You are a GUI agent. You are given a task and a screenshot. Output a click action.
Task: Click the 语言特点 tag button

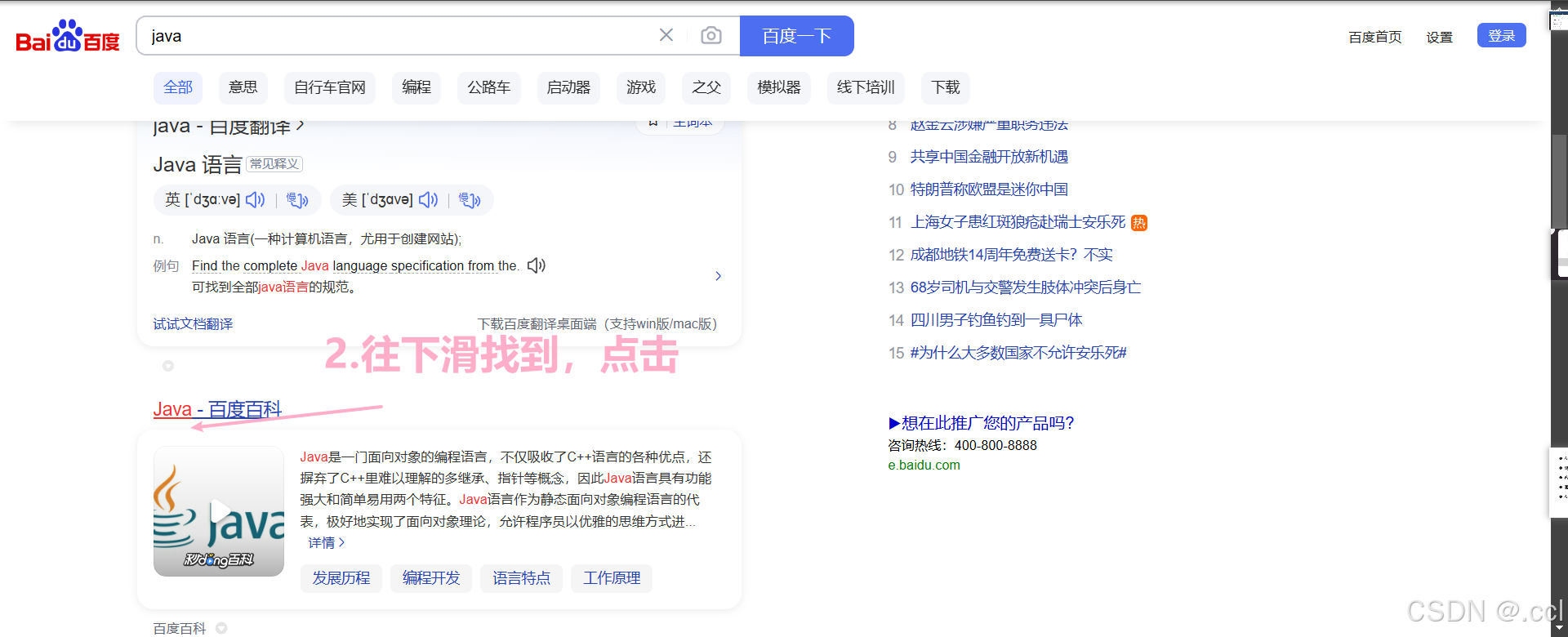point(522,578)
